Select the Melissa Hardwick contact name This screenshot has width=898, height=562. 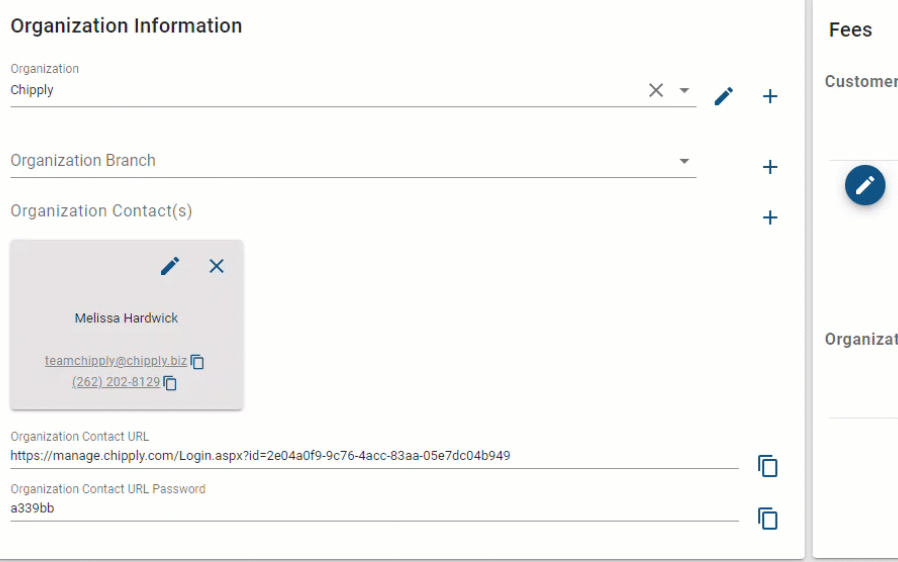click(126, 318)
